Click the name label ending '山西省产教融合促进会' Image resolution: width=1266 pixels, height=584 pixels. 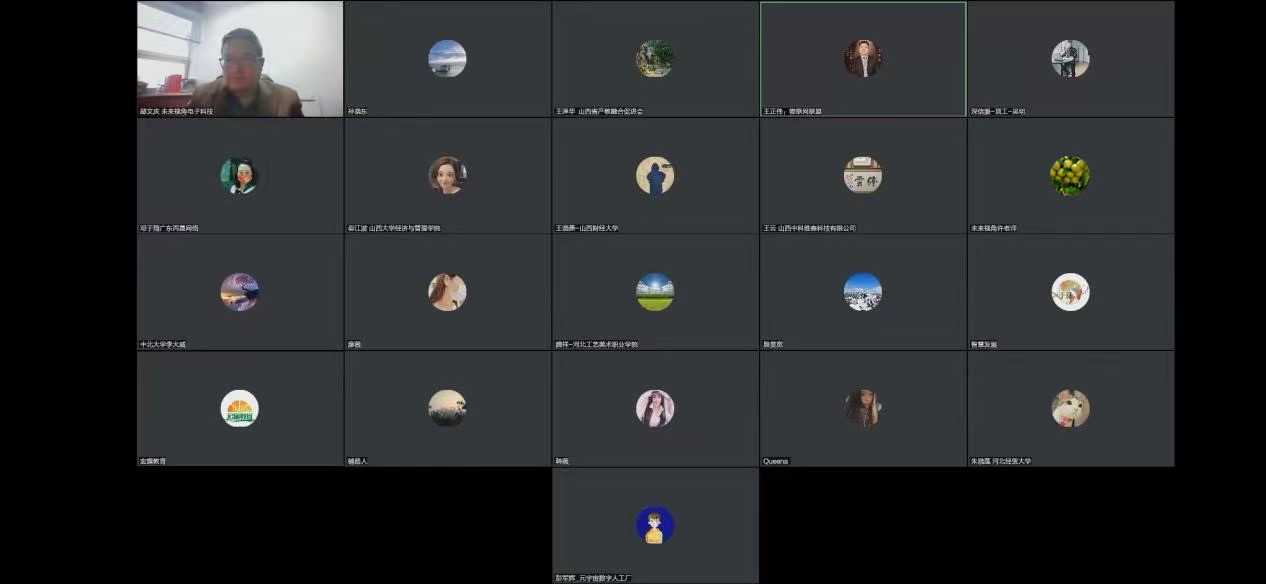[x=599, y=112]
